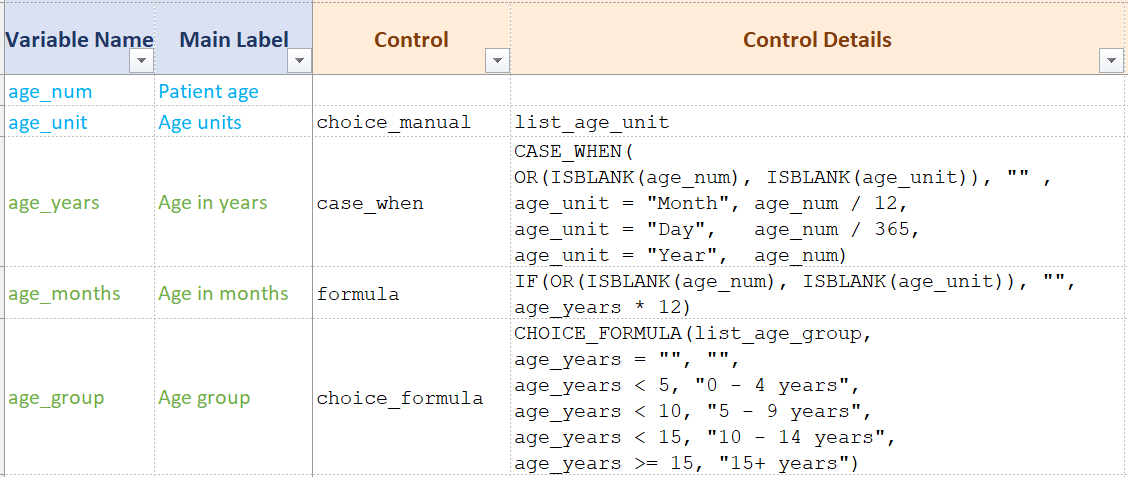Open the Control Details filter dropdown
The image size is (1128, 477).
[x=1111, y=62]
